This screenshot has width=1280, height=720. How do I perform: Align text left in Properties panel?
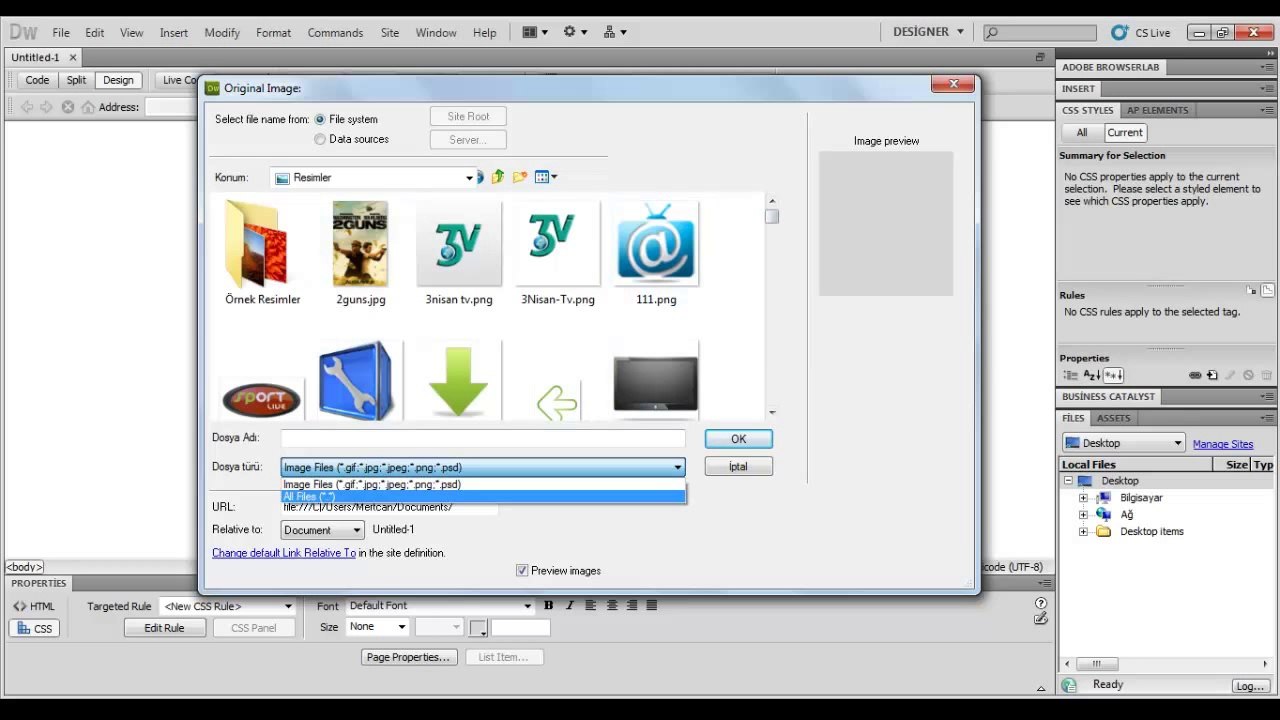click(590, 605)
